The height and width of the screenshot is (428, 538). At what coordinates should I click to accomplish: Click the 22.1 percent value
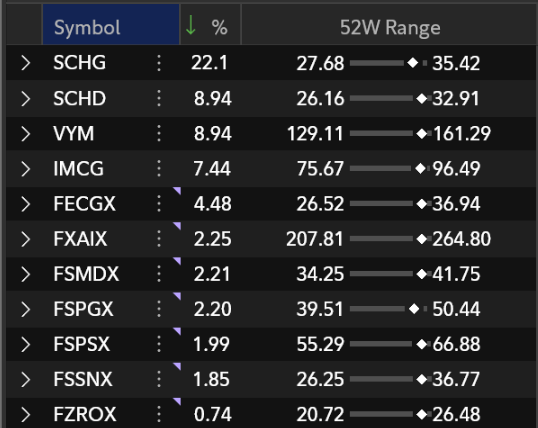[209, 63]
